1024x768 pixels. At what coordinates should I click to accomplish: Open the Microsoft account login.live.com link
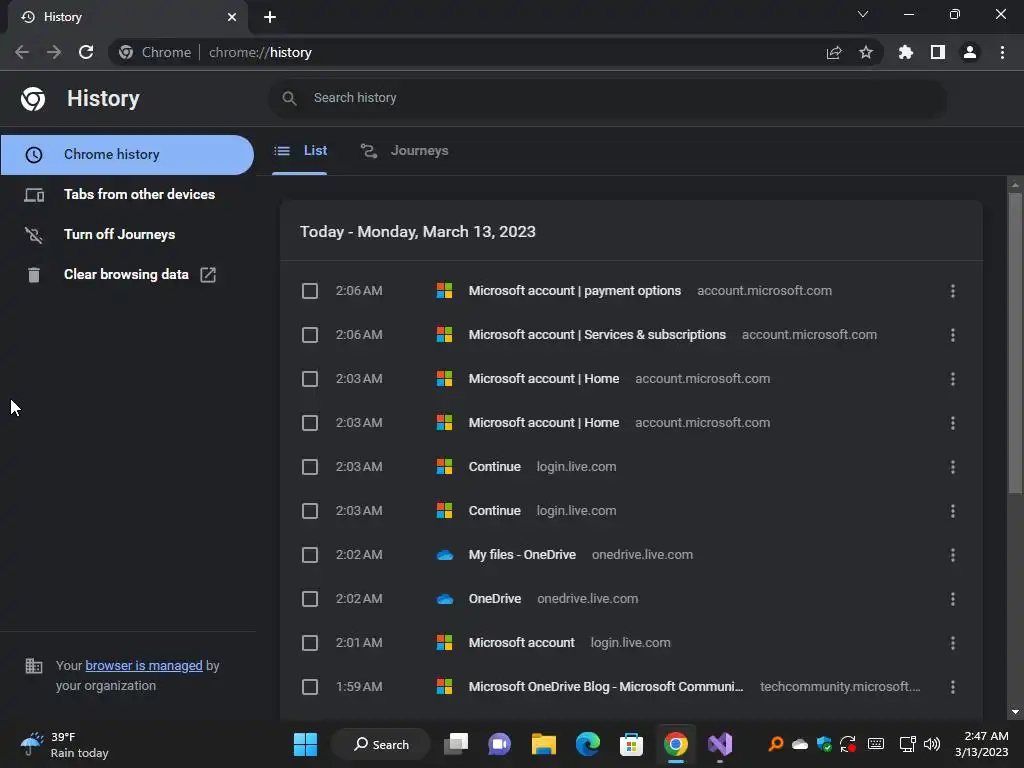point(521,643)
